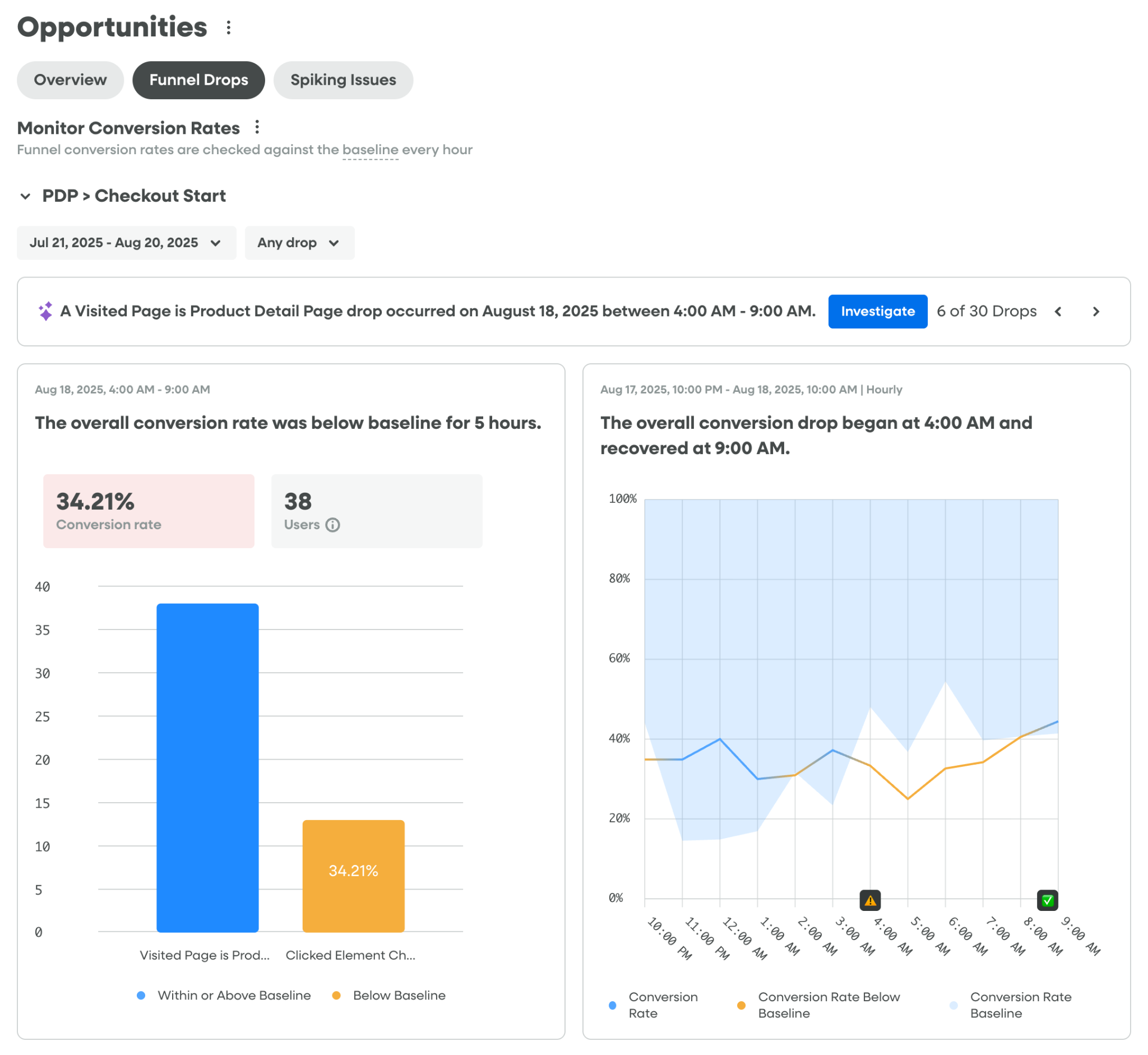The image size is (1148, 1055).
Task: Switch to the Spiking Issues tab
Action: 343,80
